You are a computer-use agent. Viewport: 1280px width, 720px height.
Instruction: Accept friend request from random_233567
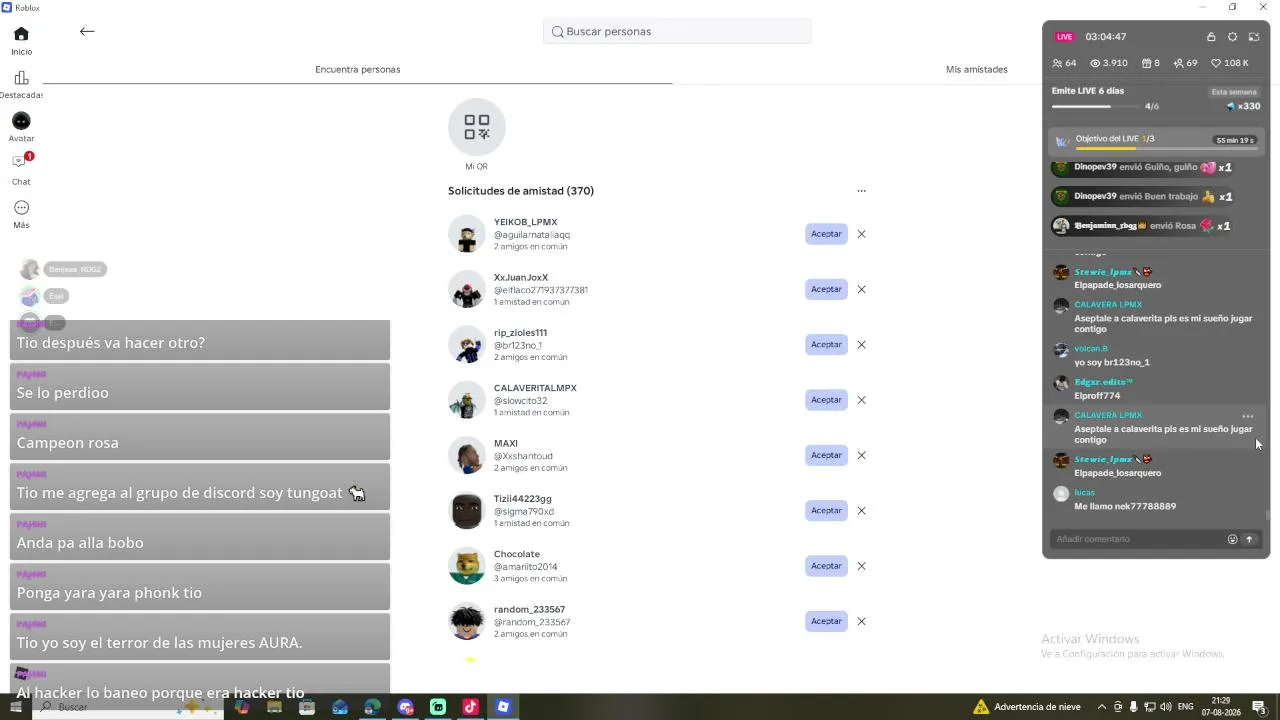pos(826,621)
